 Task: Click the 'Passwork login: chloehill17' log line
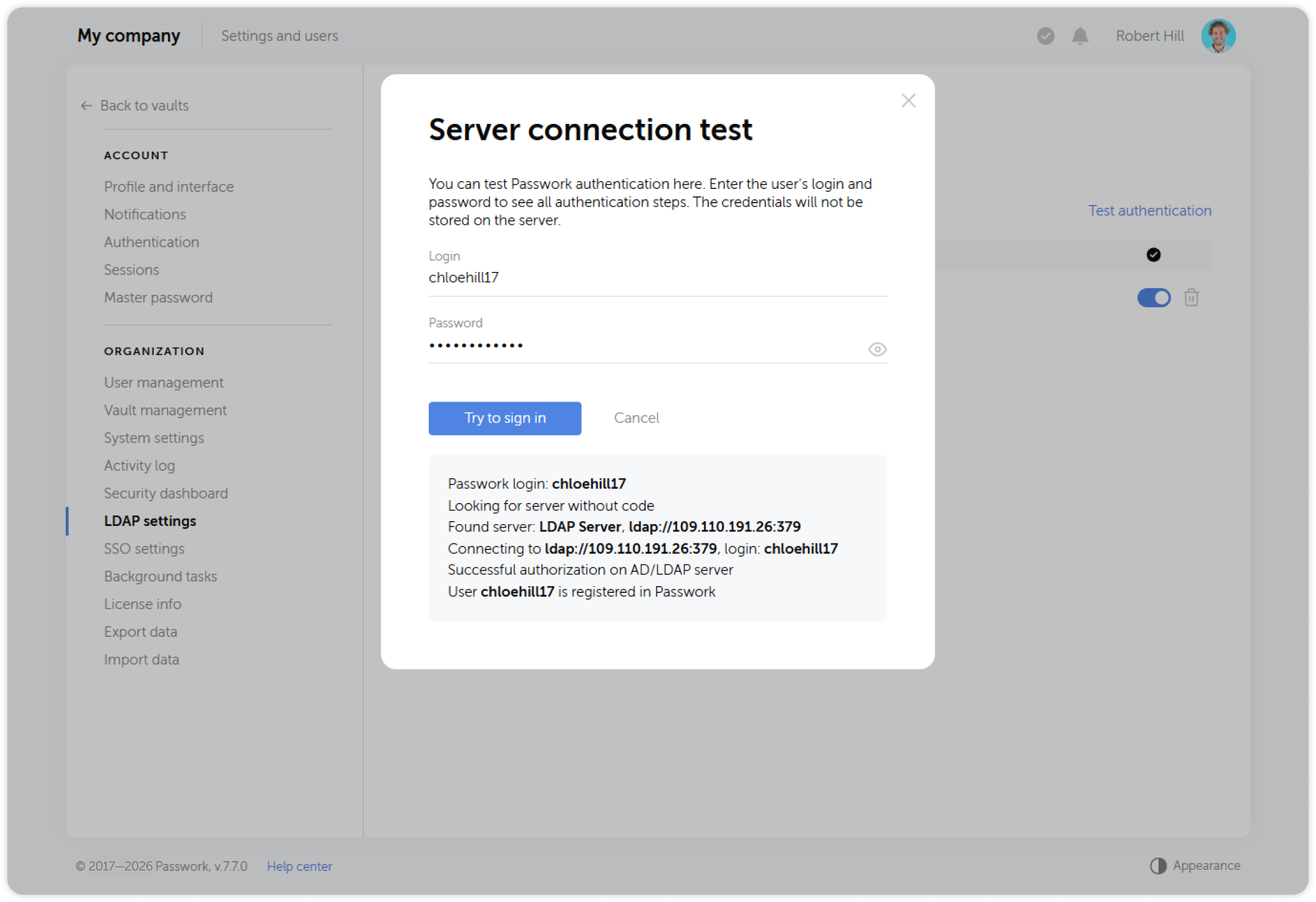point(537,484)
